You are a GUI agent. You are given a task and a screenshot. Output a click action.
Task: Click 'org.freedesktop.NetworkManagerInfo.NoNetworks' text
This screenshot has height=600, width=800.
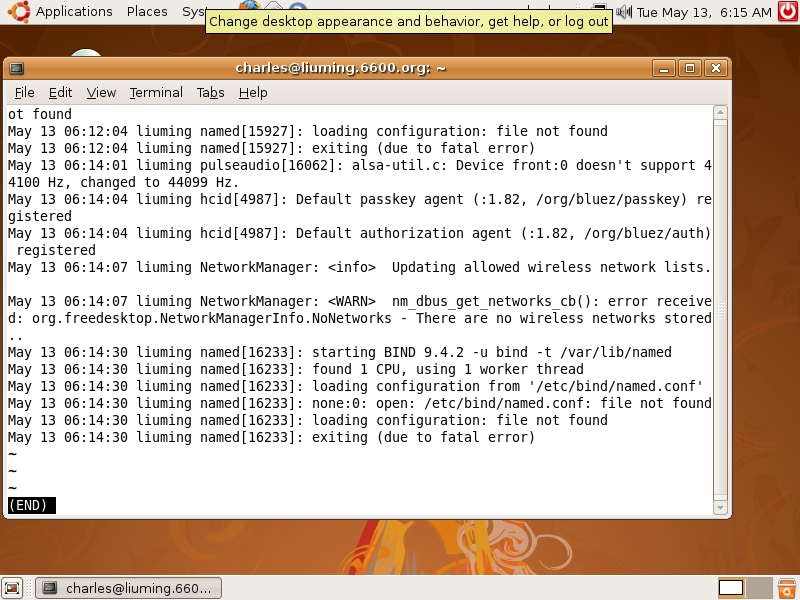click(x=212, y=318)
